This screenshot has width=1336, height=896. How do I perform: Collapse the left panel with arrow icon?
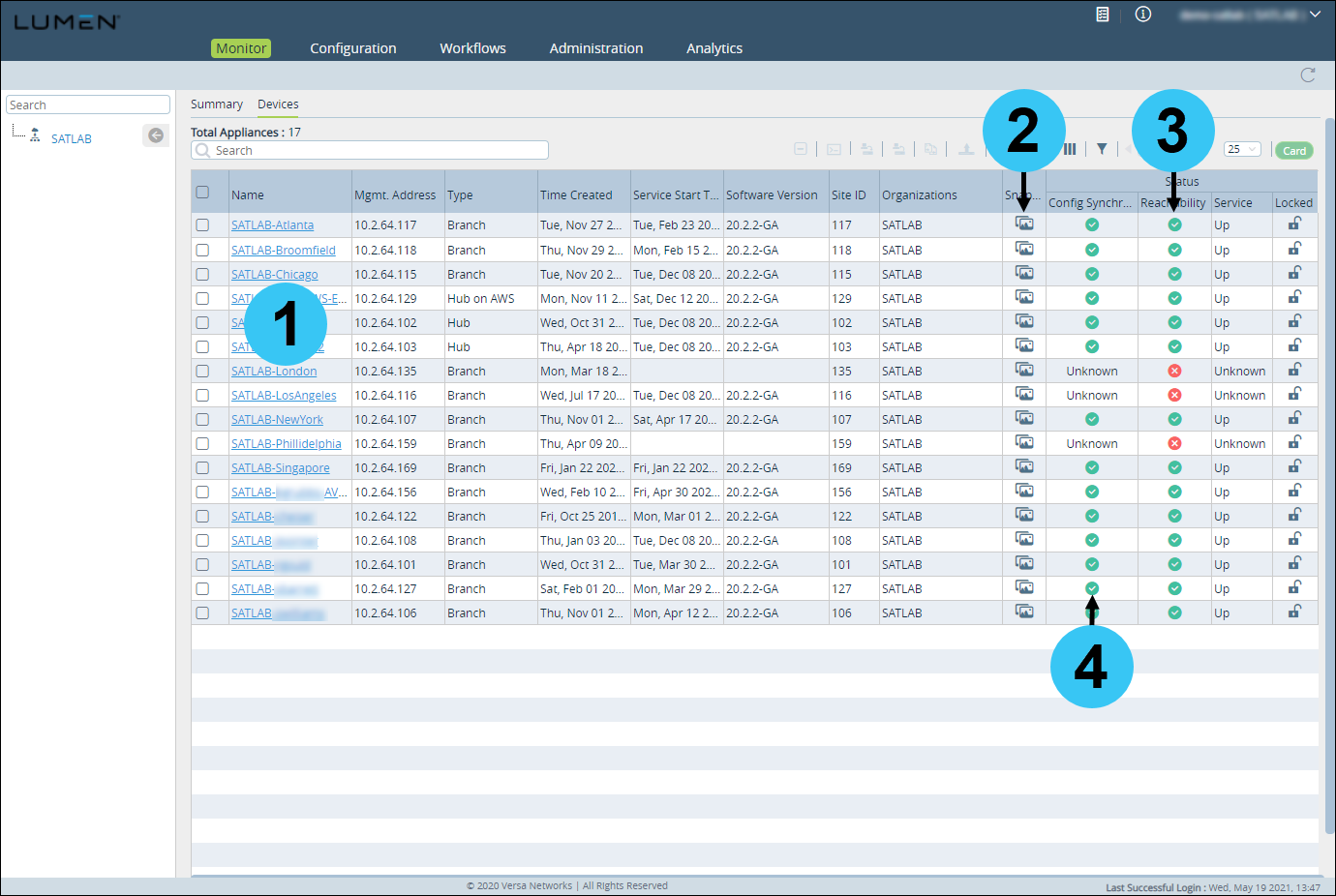point(156,135)
